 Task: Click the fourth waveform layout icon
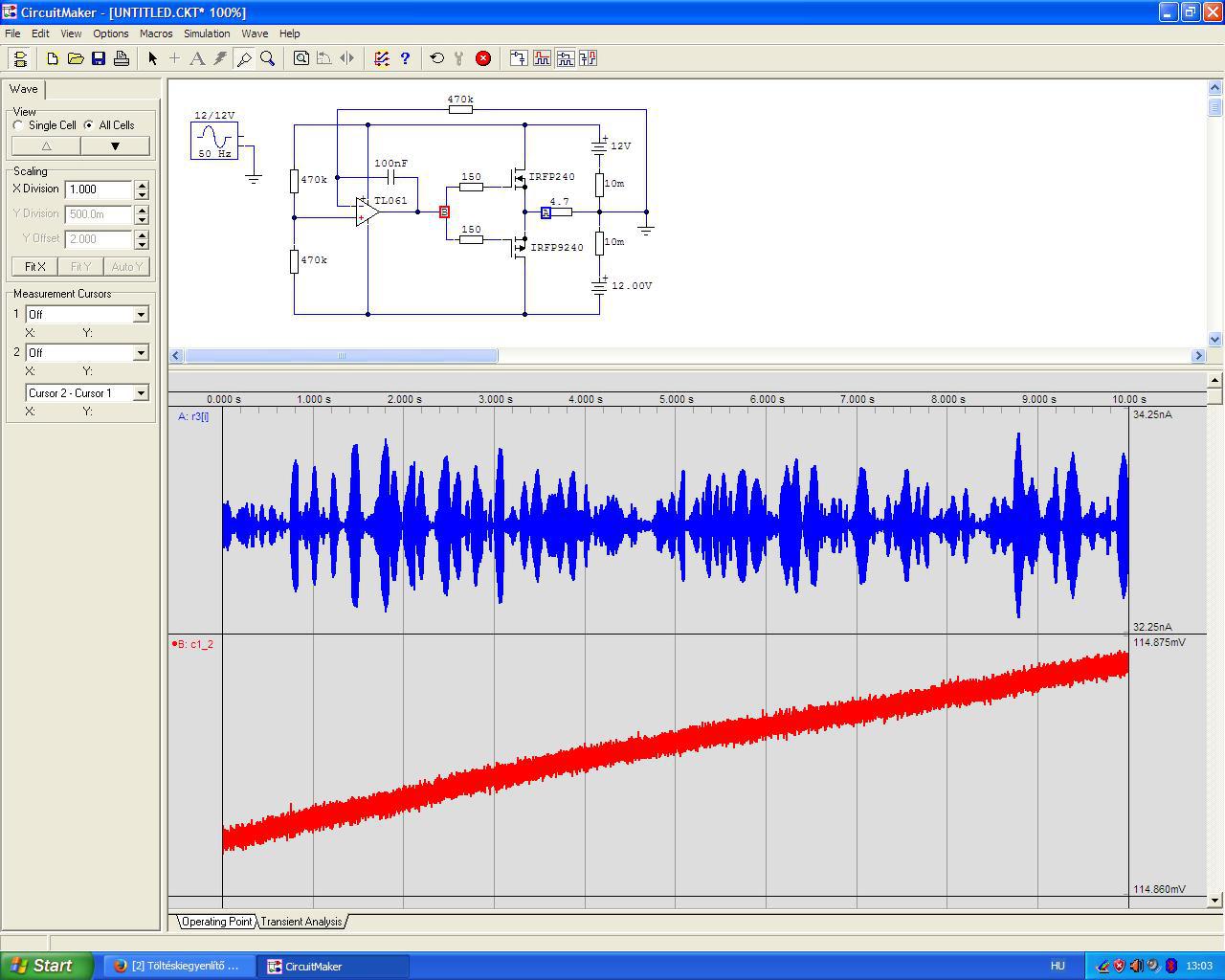pos(588,58)
